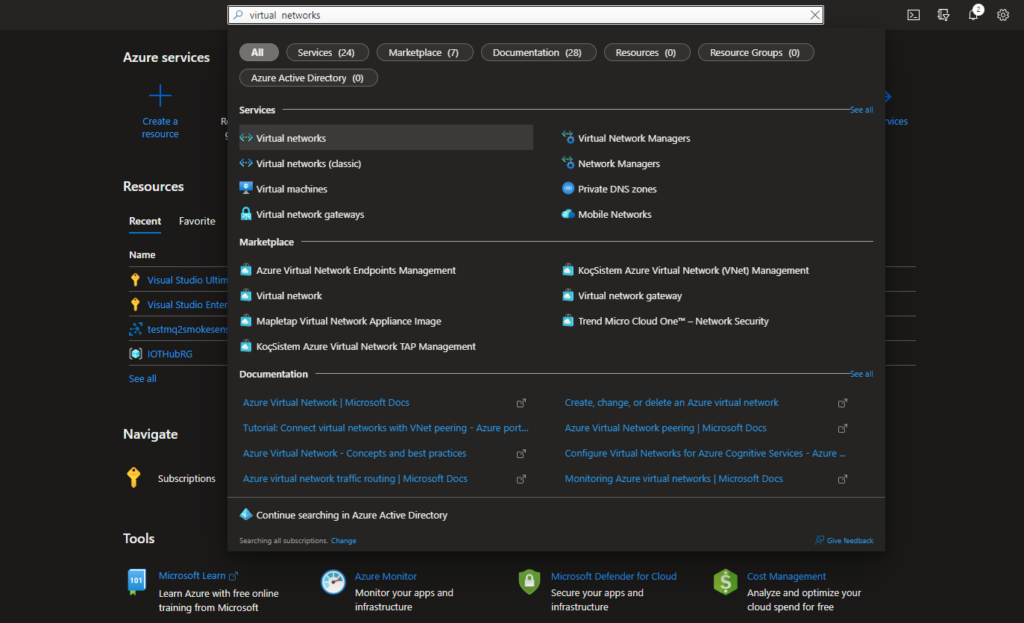Click Cost Management dollar icon
The image size is (1024, 623).
(x=725, y=582)
